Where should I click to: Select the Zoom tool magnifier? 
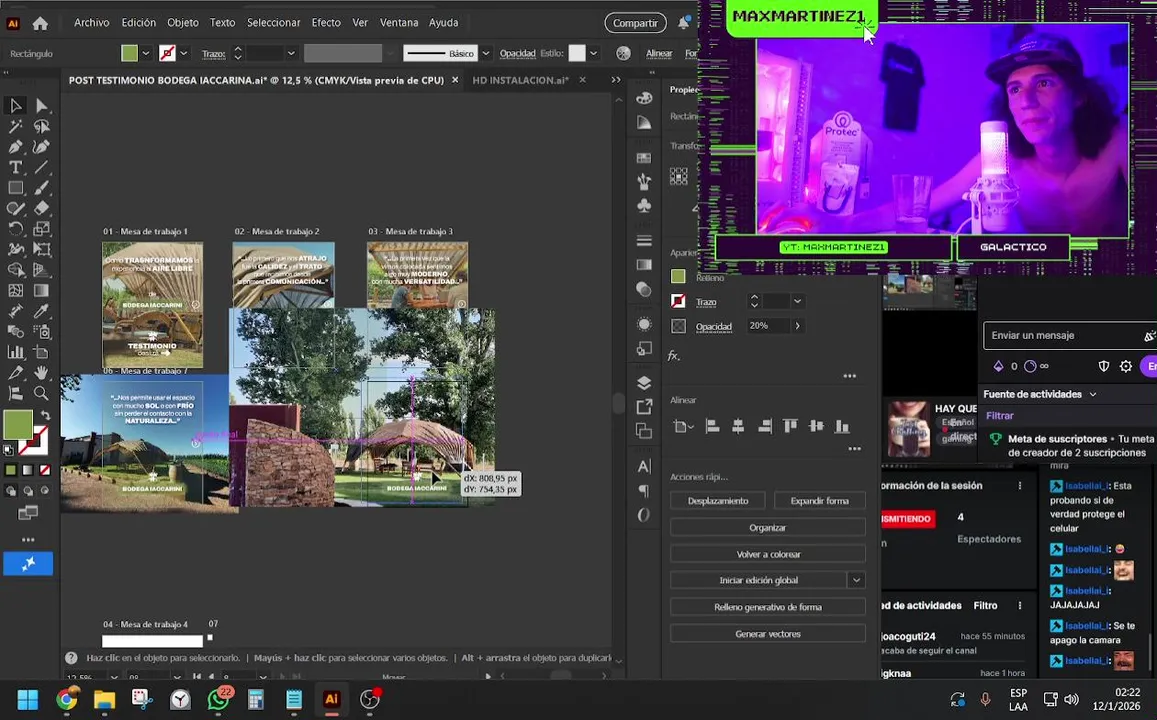tap(41, 393)
